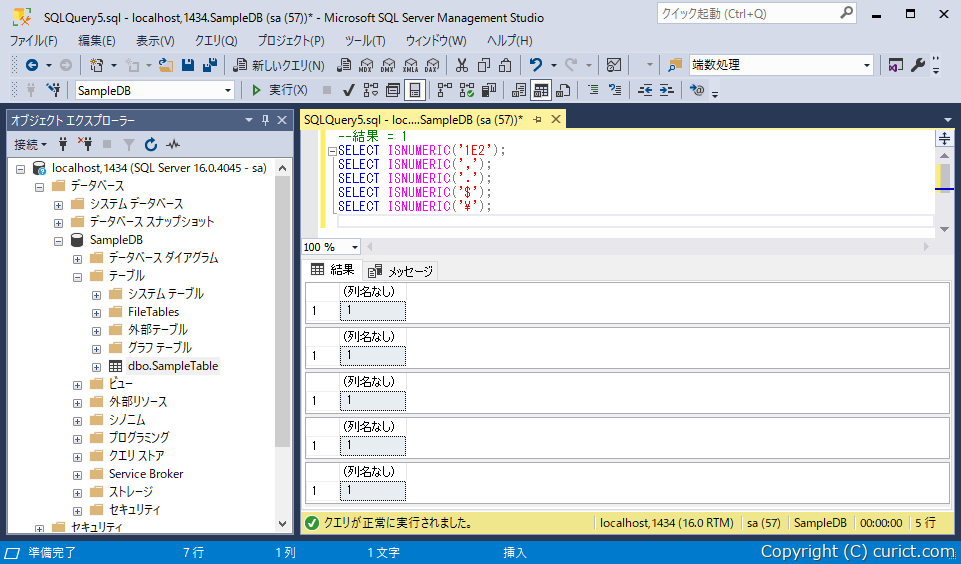Specify values for template parameters icon
The height and width of the screenshot is (564, 961).
click(697, 91)
